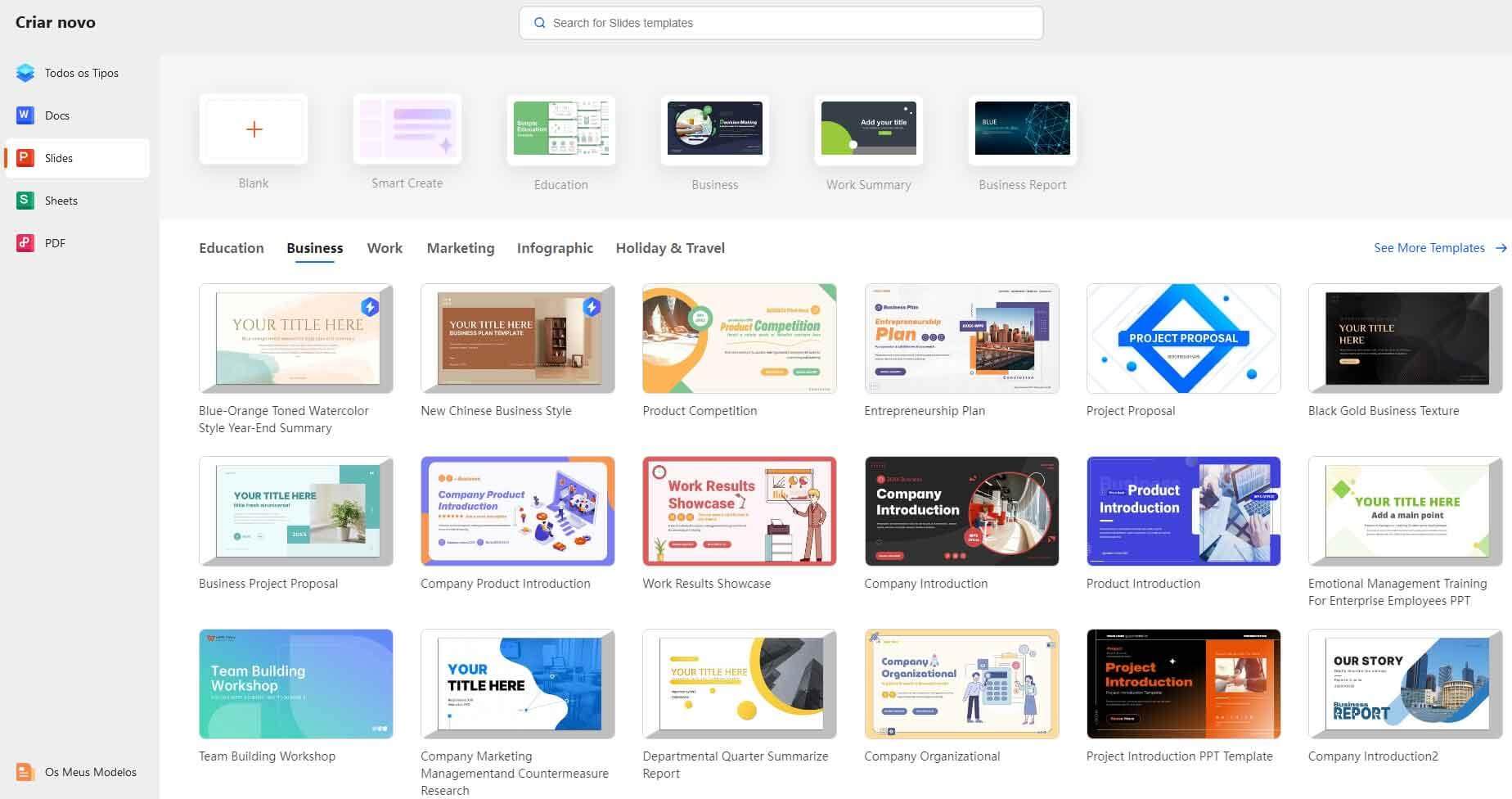Open Os Meus Modelos label
The width and height of the screenshot is (1512, 799).
coord(91,772)
